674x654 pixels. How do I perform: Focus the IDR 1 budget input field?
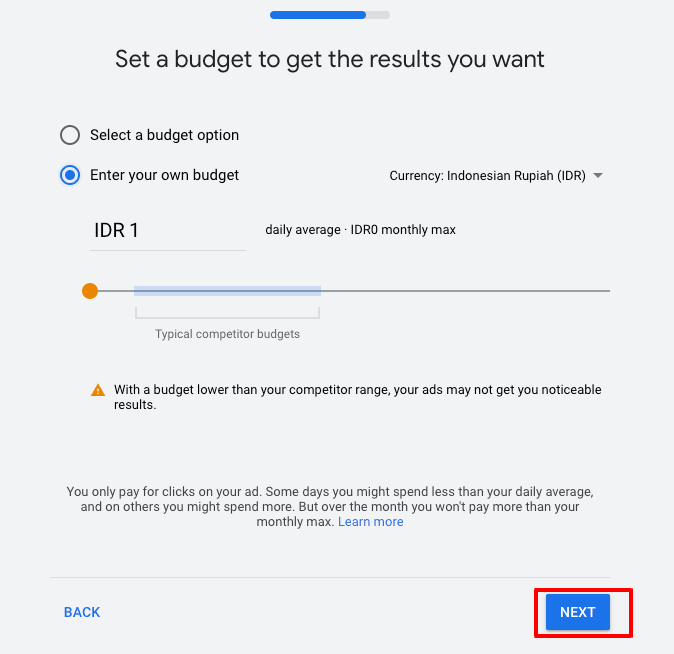[167, 230]
